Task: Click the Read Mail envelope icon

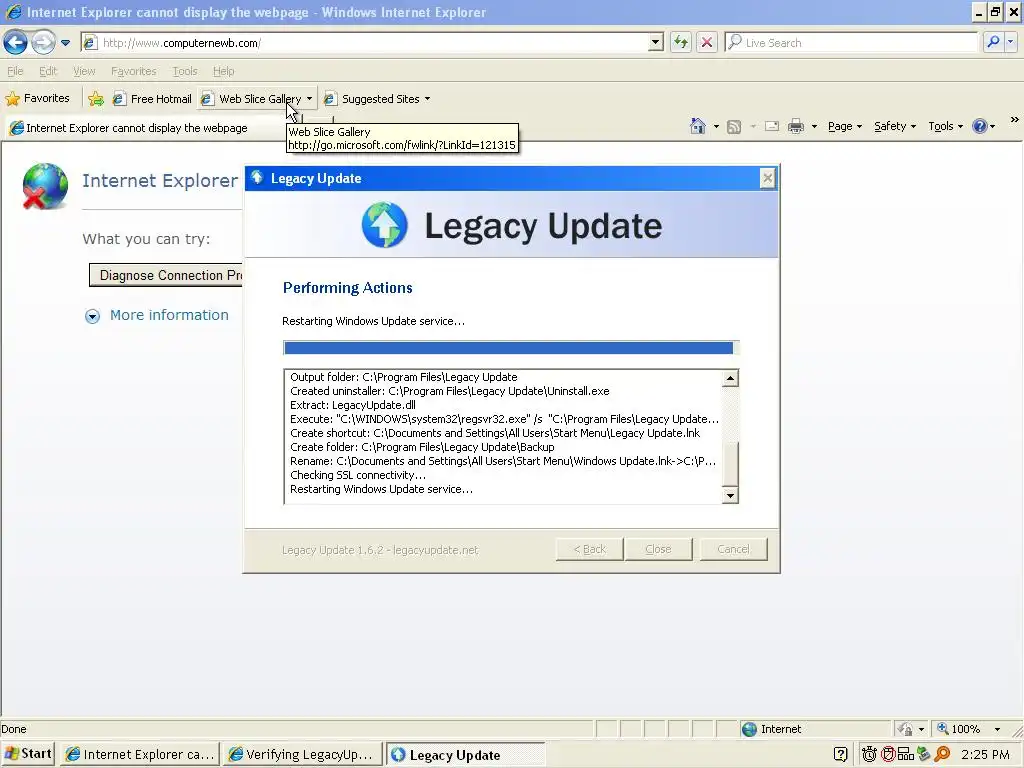Action: (x=772, y=127)
